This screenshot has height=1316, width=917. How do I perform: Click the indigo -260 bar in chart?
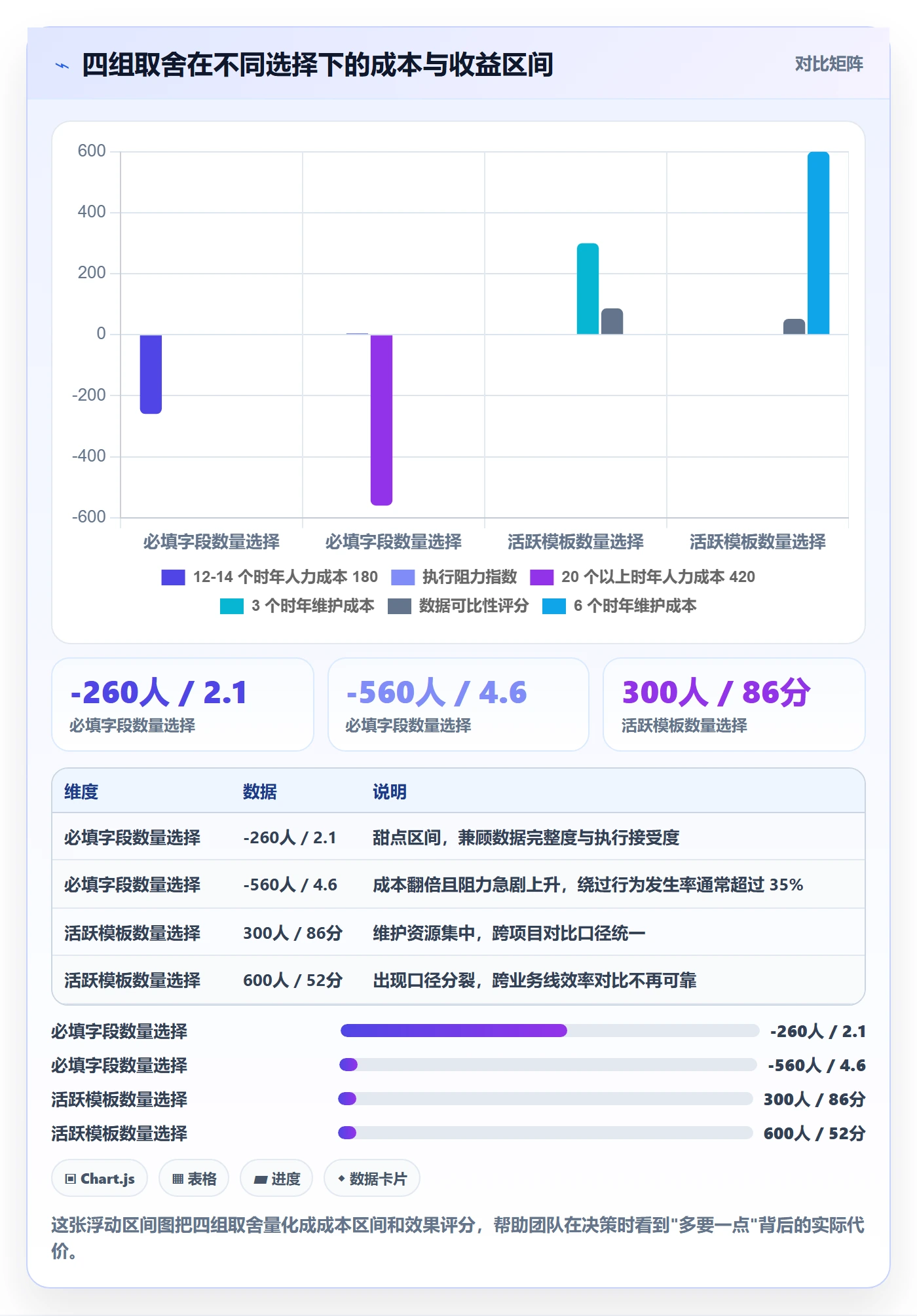pos(151,374)
